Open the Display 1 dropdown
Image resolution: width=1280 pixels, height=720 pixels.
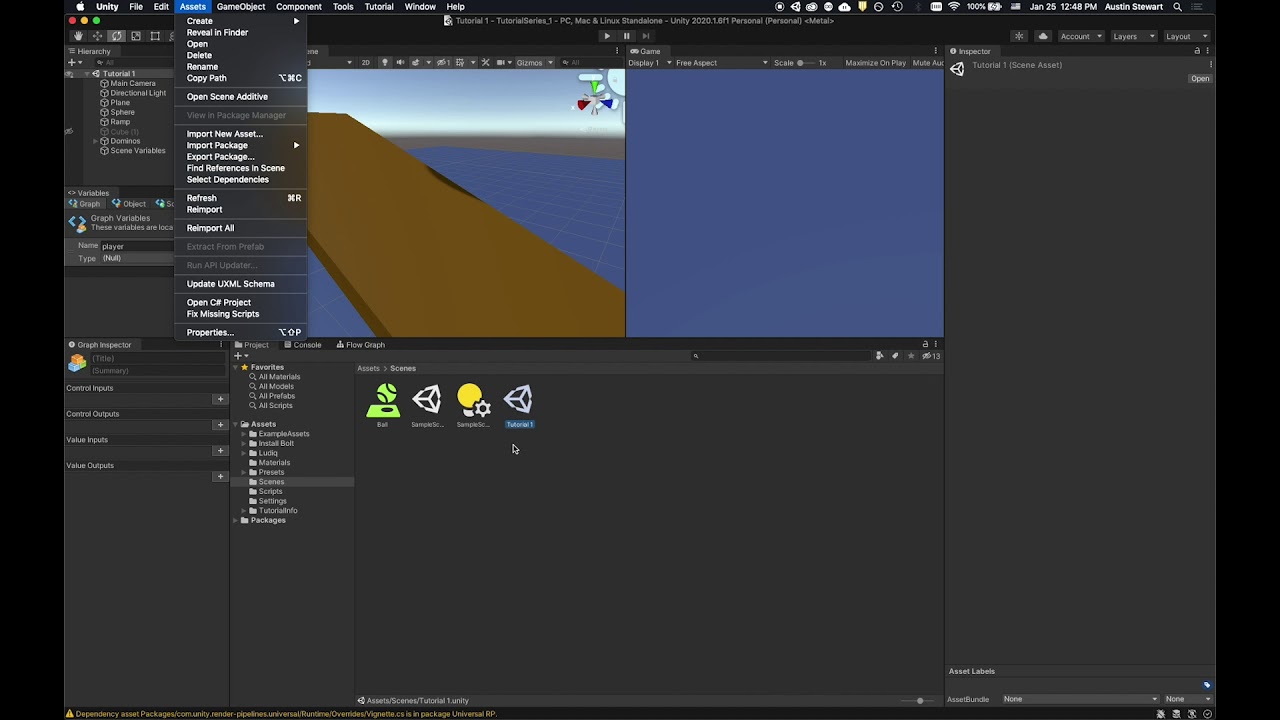click(x=649, y=63)
